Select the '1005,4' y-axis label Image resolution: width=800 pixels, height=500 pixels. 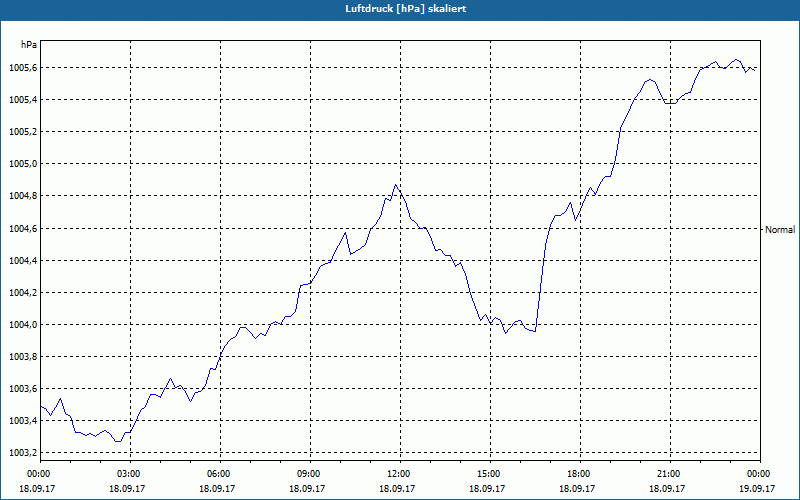point(23,100)
